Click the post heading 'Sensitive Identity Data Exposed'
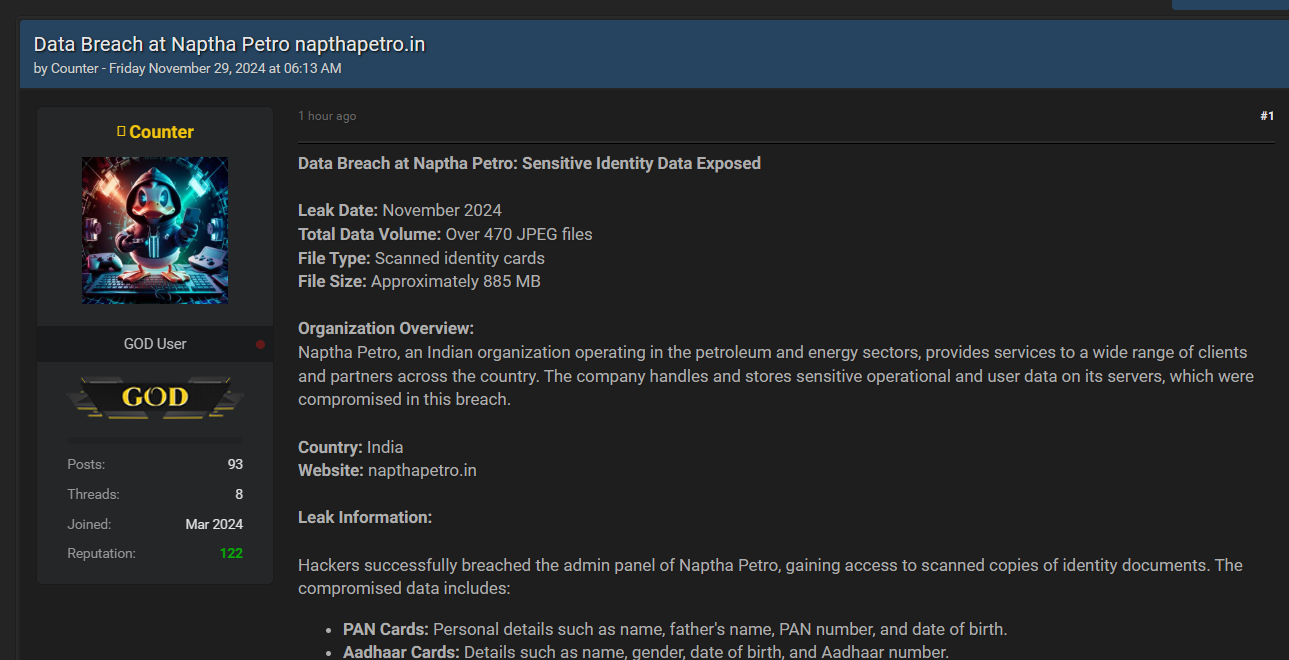This screenshot has width=1289, height=660. [x=641, y=163]
